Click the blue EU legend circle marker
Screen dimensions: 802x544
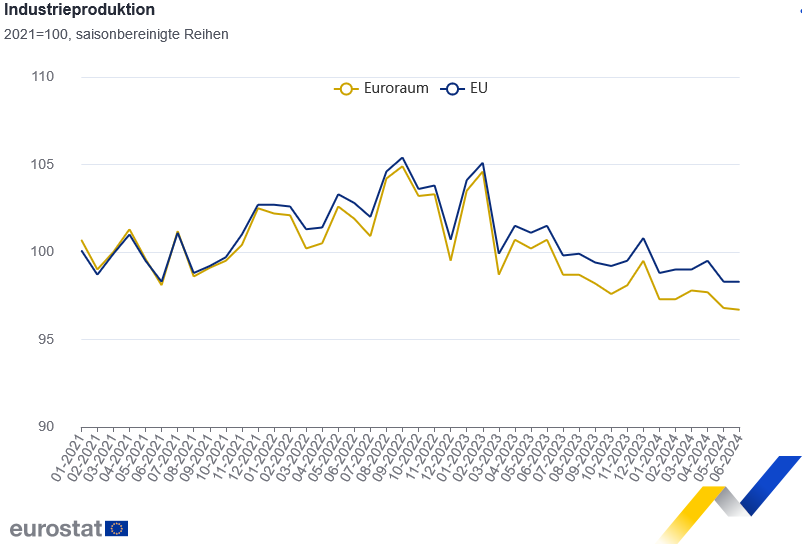point(452,88)
